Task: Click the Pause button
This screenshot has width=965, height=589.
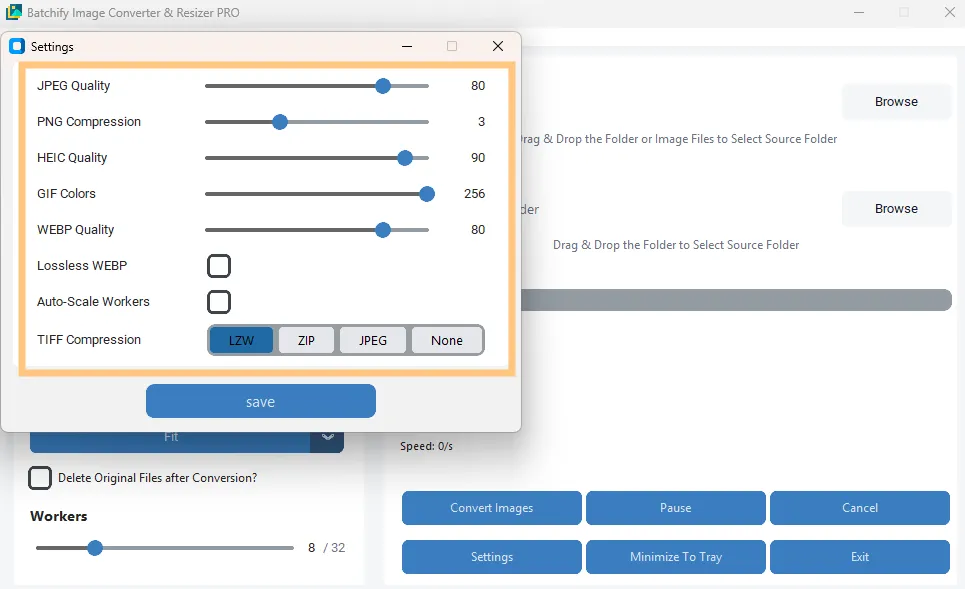Action: [675, 508]
